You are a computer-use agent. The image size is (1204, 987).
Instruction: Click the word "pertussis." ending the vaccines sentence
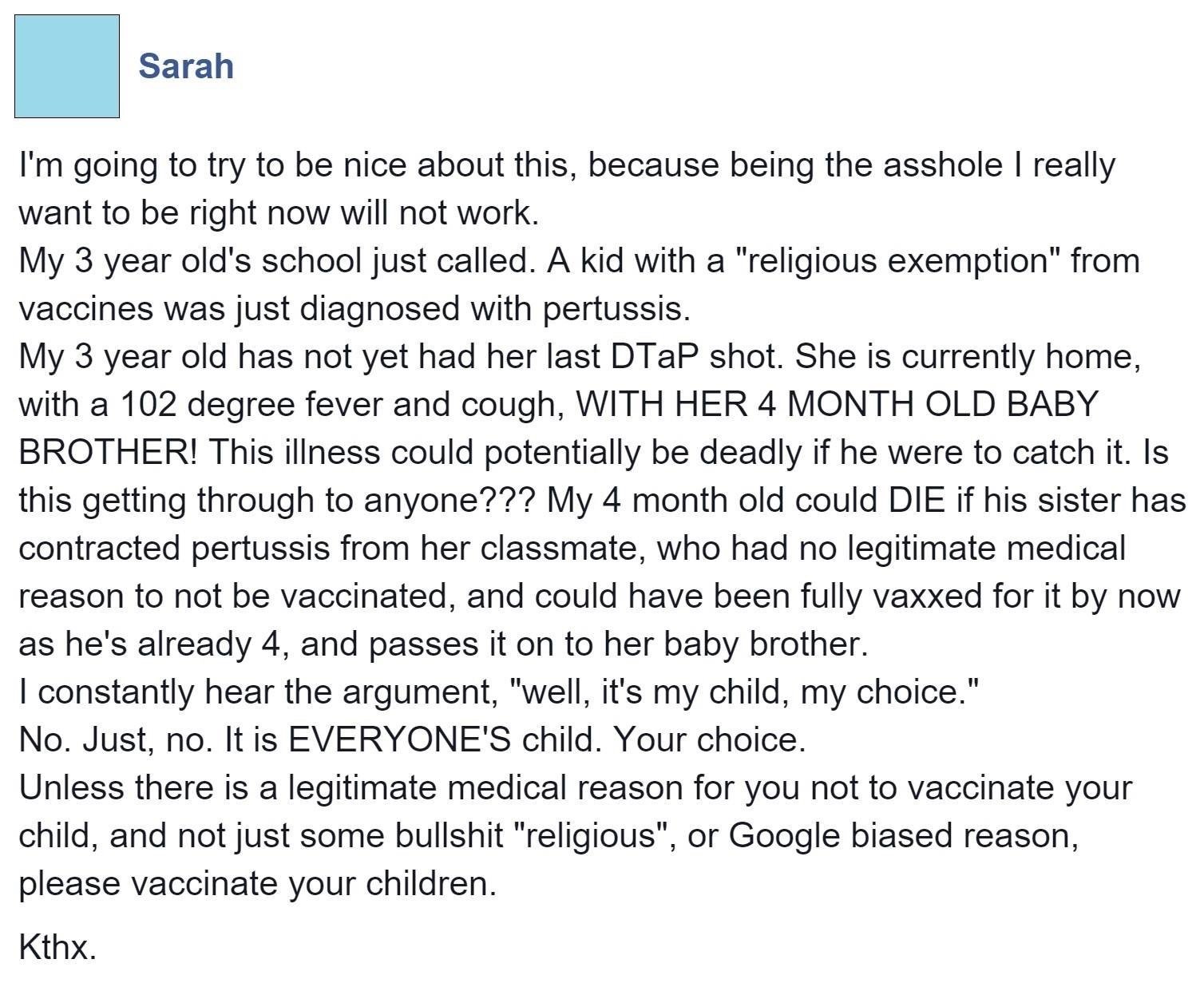click(x=617, y=309)
